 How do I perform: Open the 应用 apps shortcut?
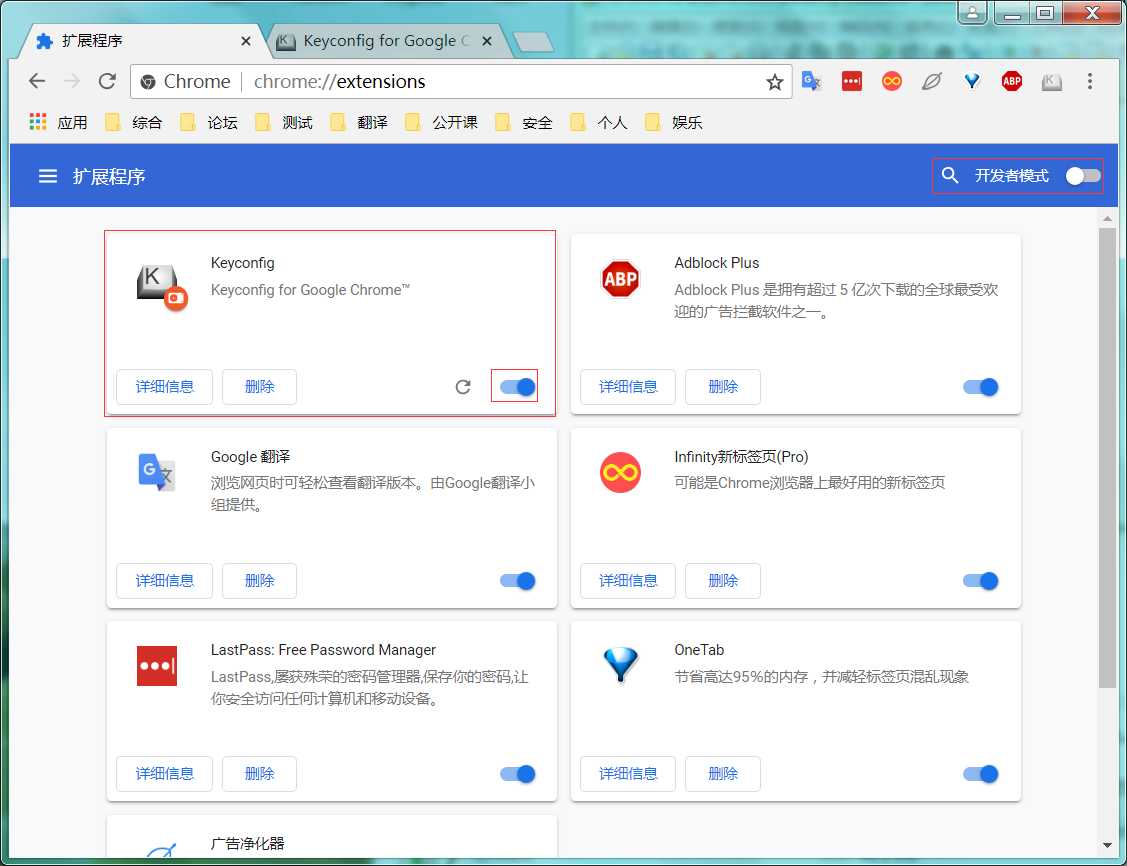[58, 122]
